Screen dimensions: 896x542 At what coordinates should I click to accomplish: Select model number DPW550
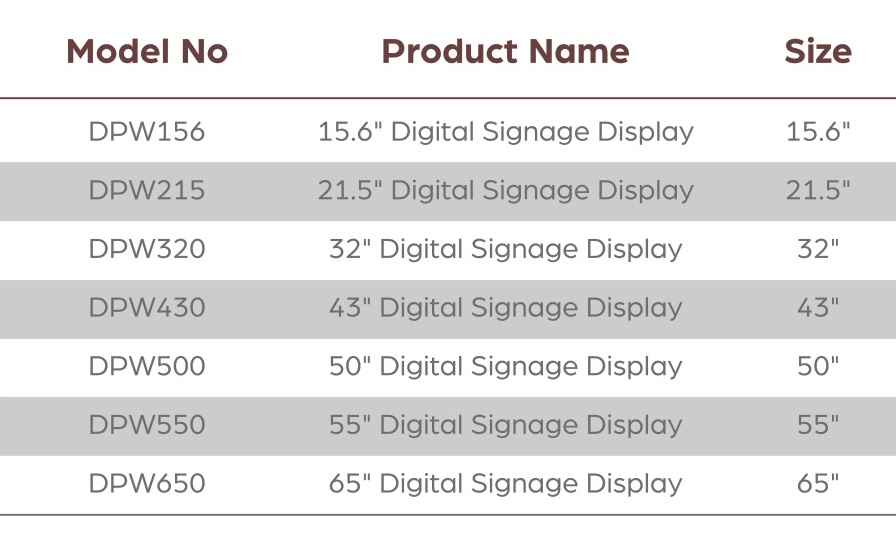[x=147, y=425]
